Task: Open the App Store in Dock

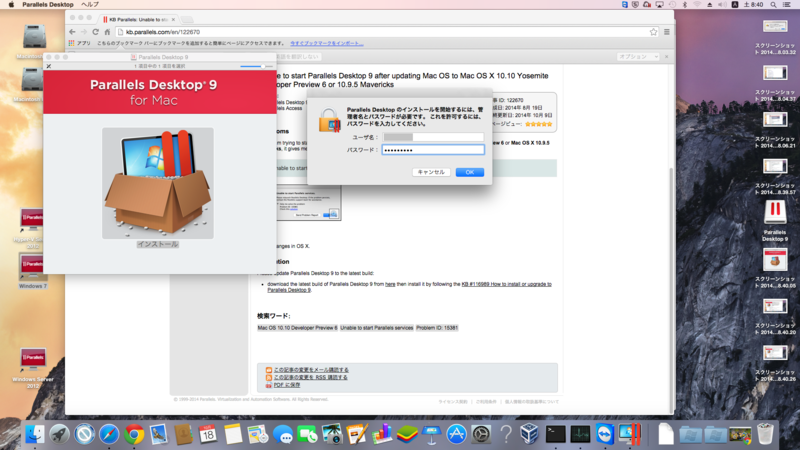Action: [x=456, y=434]
